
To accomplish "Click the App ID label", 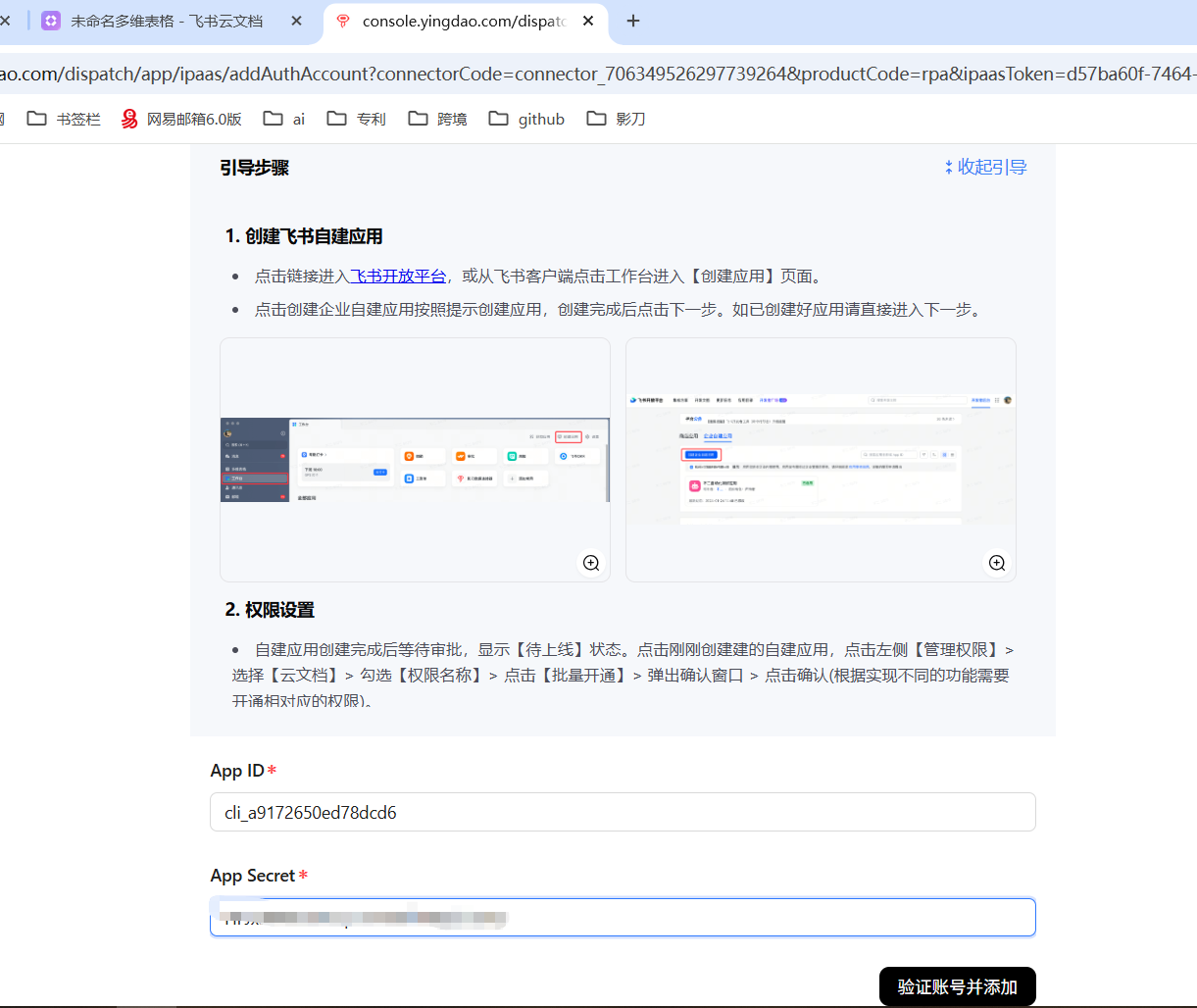I will tap(237, 771).
